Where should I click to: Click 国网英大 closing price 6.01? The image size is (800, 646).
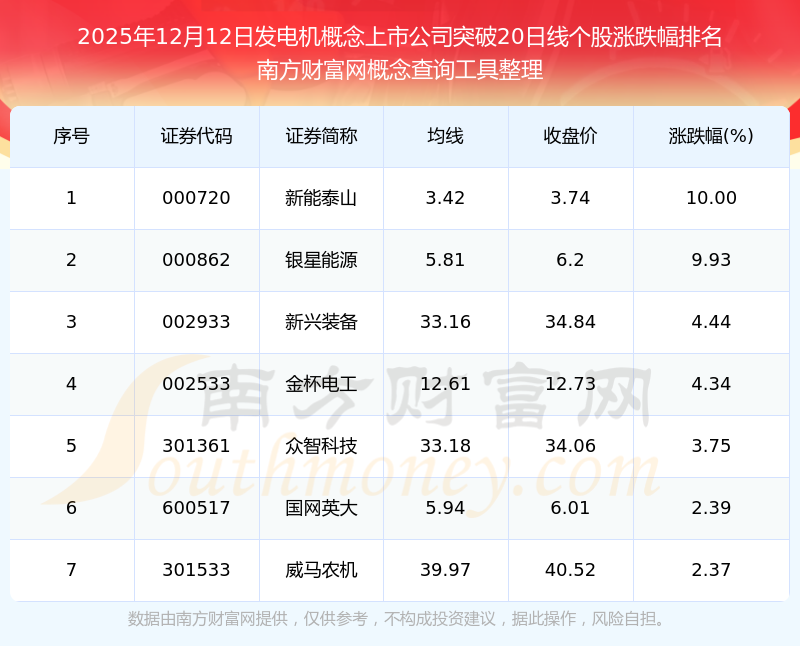point(570,508)
